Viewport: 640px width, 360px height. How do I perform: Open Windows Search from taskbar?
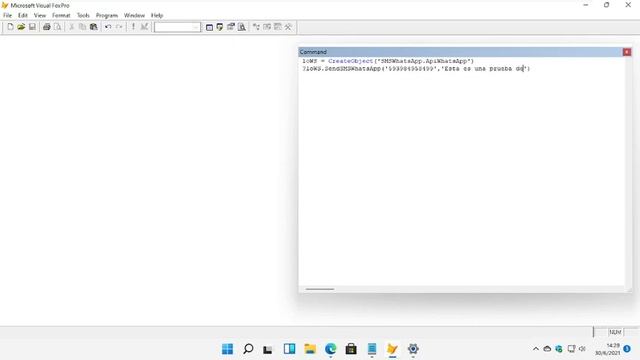pos(248,349)
